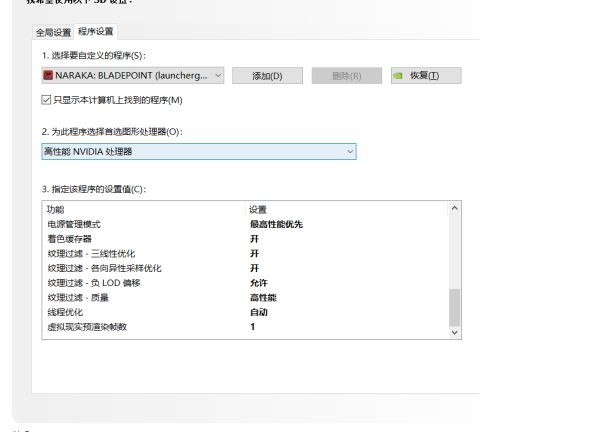
Task: Select the 纹理过滤 - 负 LOD 偏移 row
Action: click(245, 283)
